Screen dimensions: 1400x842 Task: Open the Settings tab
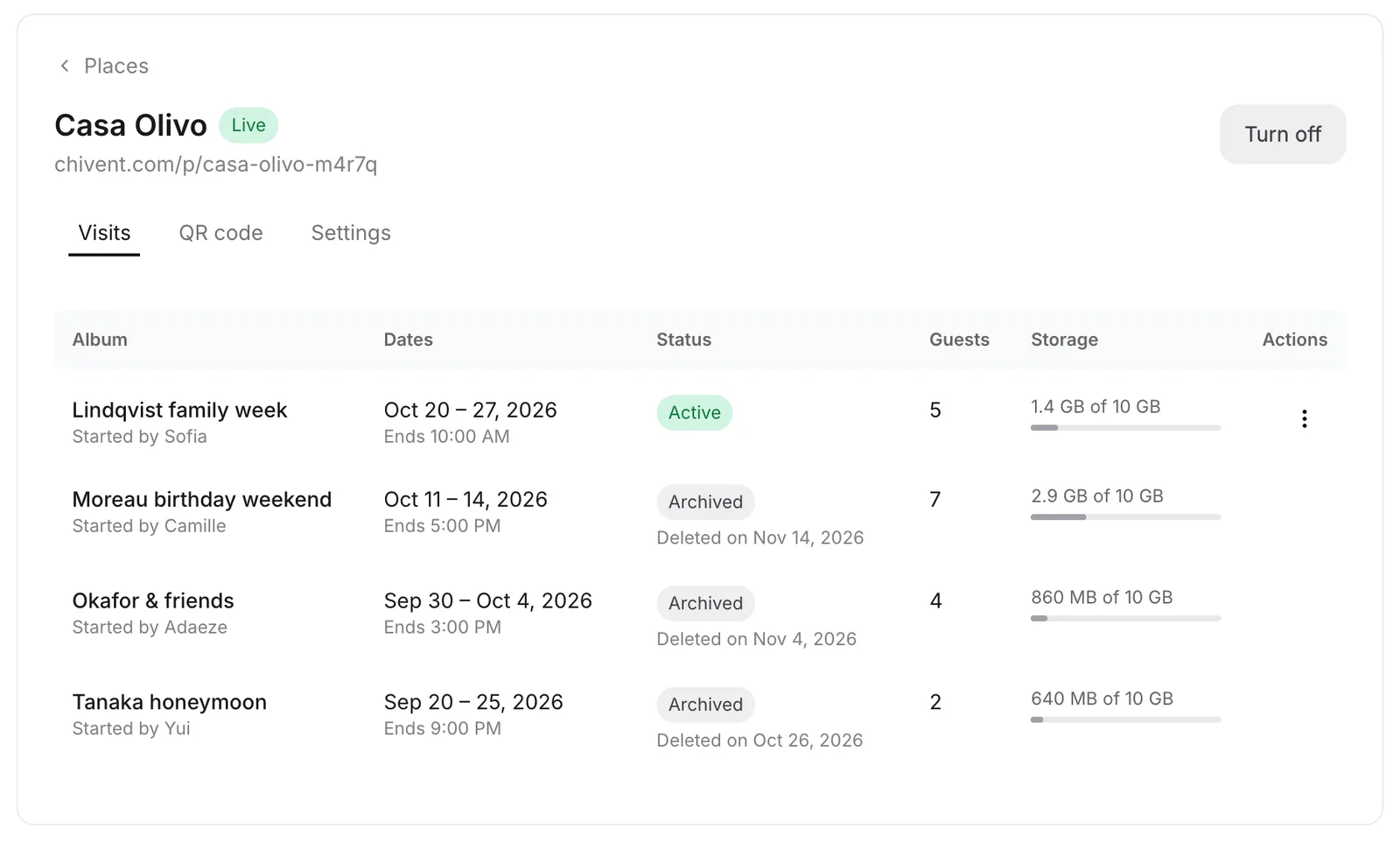pyautogui.click(x=351, y=233)
